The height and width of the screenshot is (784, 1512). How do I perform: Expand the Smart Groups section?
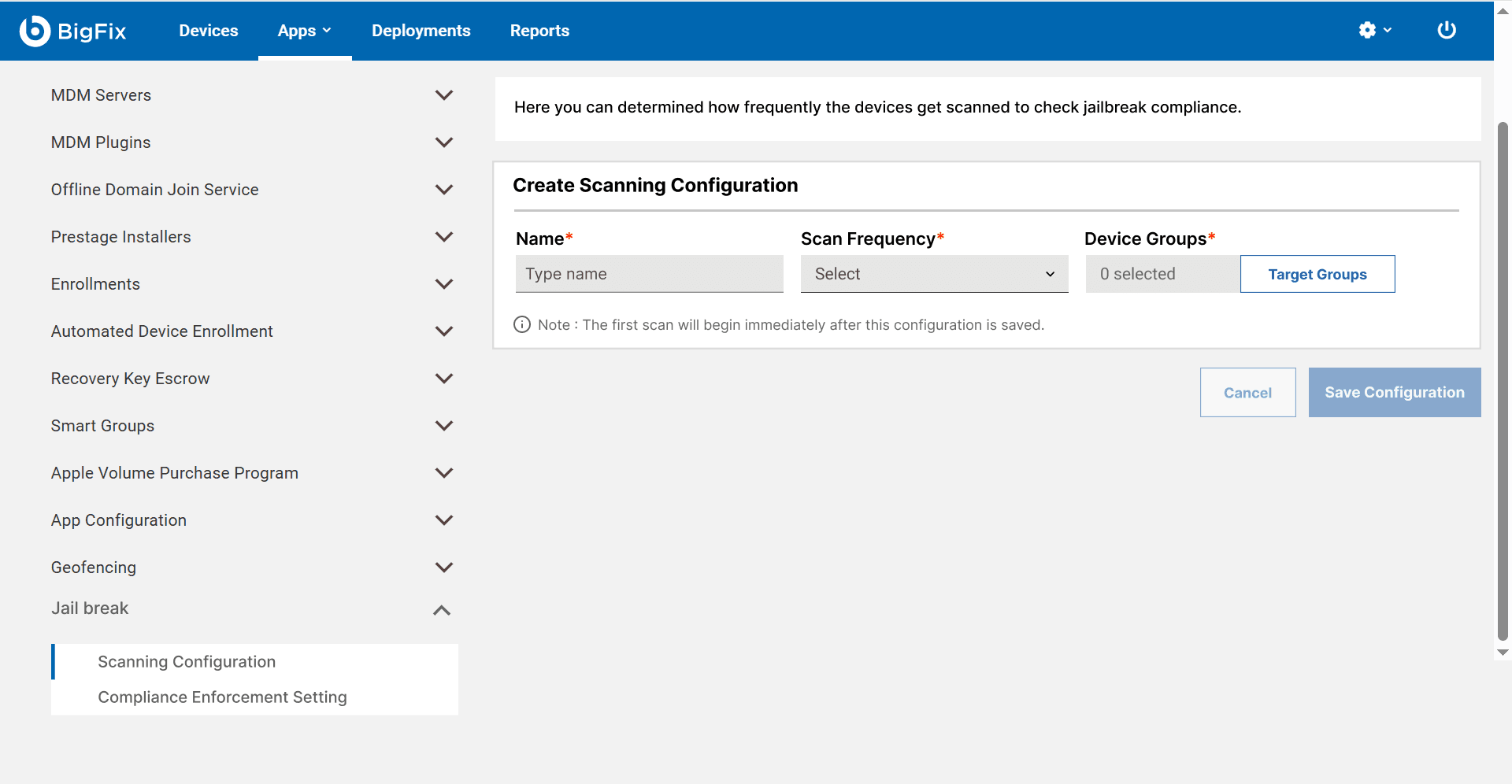254,426
